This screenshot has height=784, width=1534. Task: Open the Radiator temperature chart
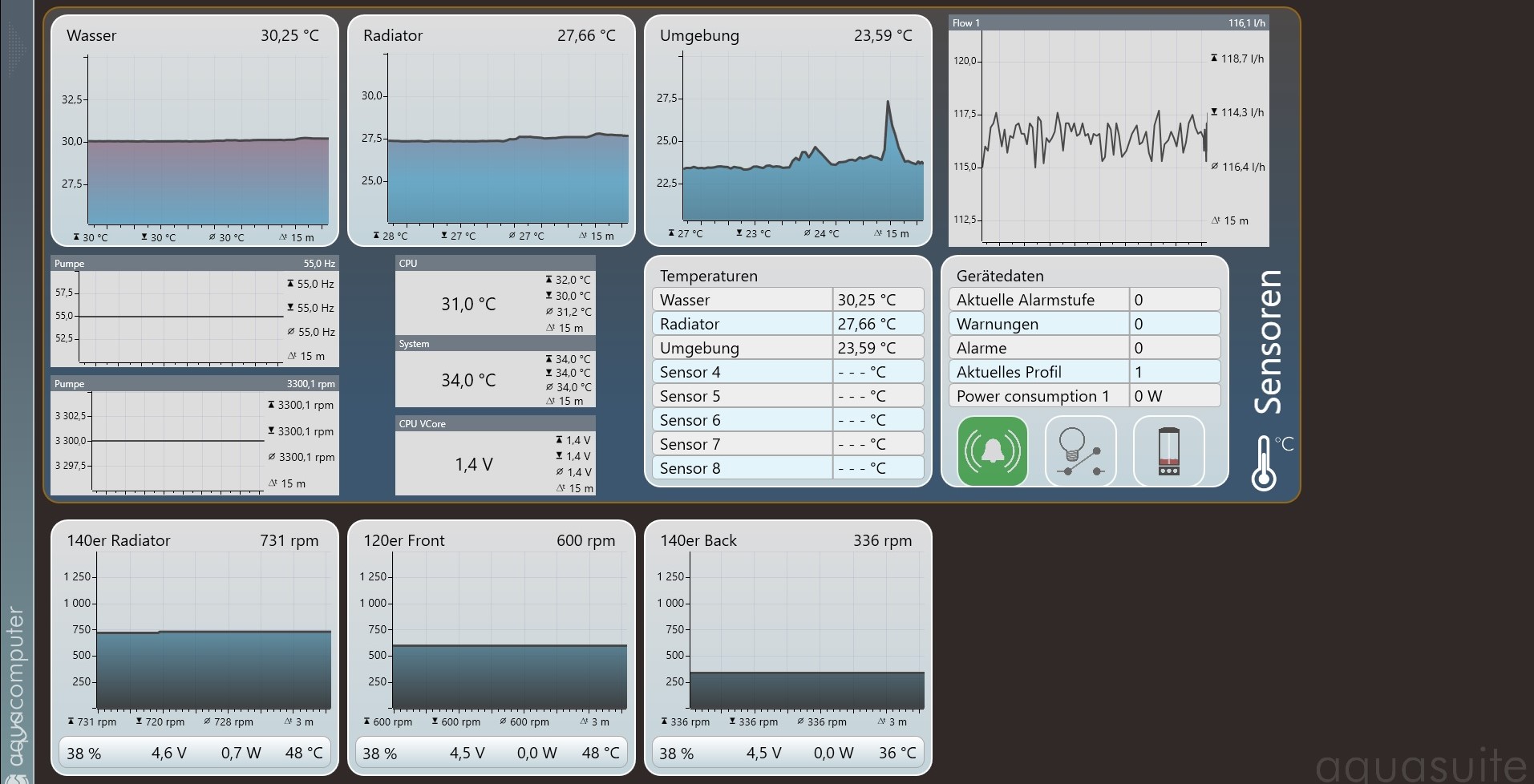[x=492, y=131]
